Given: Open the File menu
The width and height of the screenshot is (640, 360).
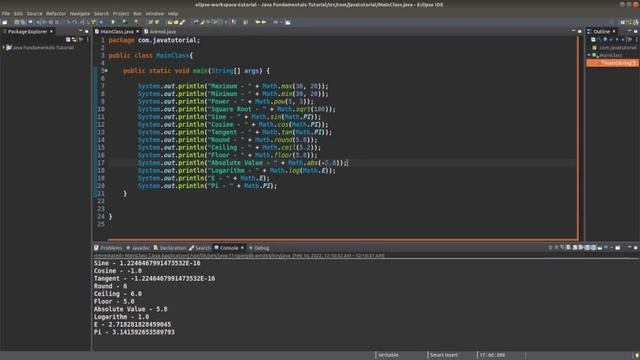Looking at the screenshot, I should pos(6,13).
